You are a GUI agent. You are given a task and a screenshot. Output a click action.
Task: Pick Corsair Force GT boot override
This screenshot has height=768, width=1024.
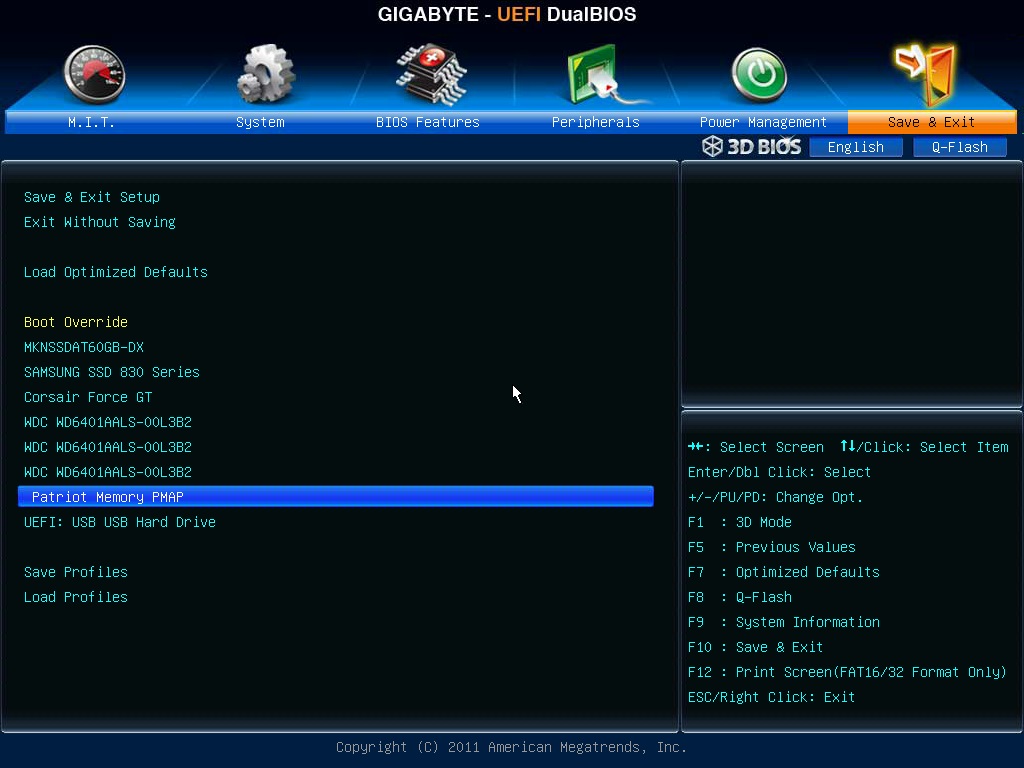pyautogui.click(x=88, y=397)
